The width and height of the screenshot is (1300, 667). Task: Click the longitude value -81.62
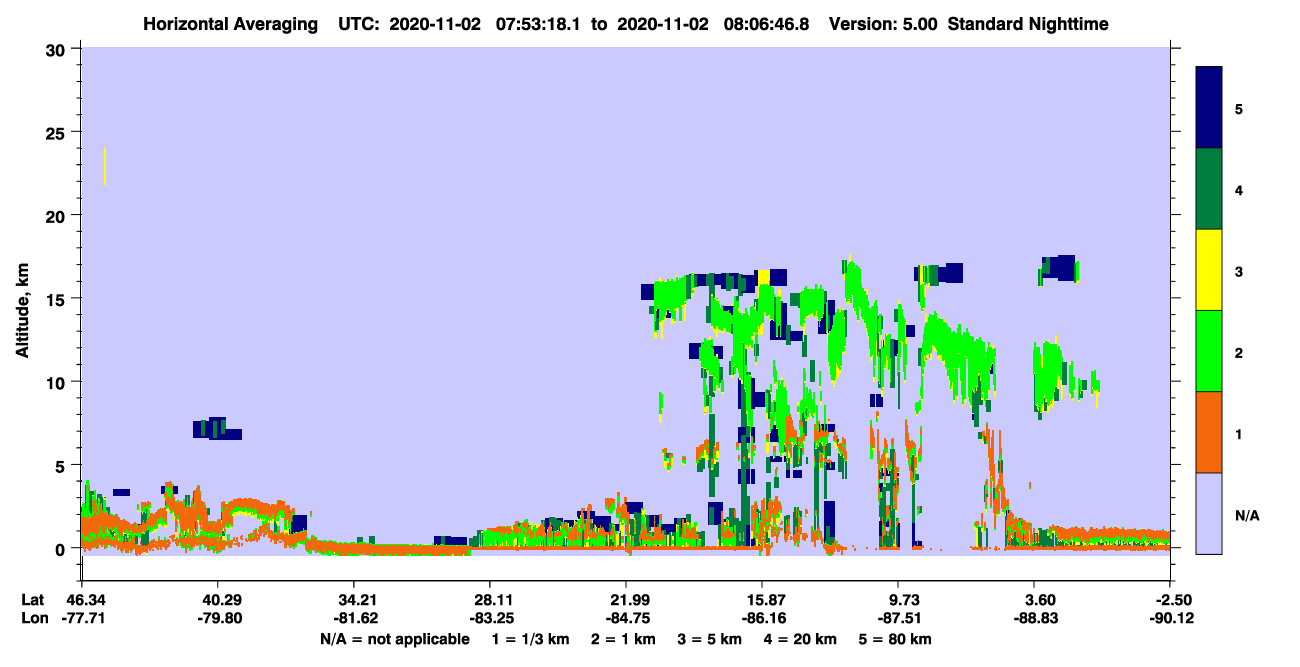[x=354, y=618]
